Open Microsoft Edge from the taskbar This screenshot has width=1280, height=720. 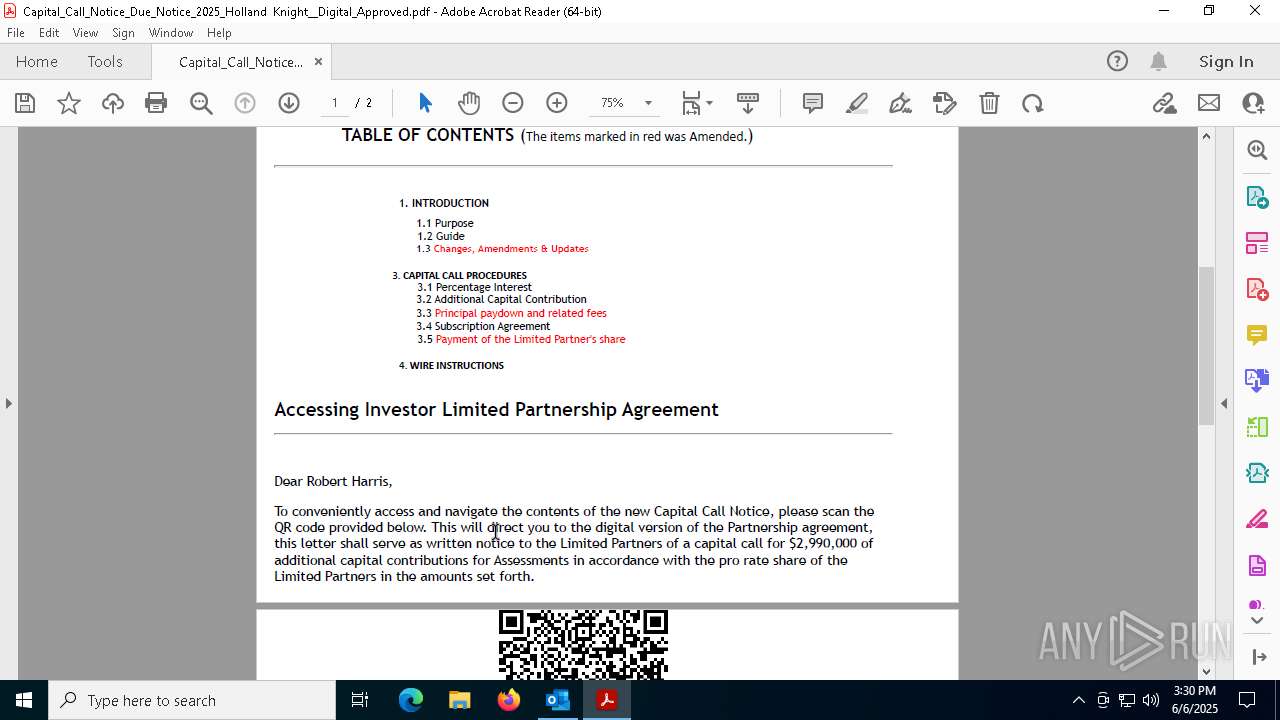pyautogui.click(x=411, y=700)
